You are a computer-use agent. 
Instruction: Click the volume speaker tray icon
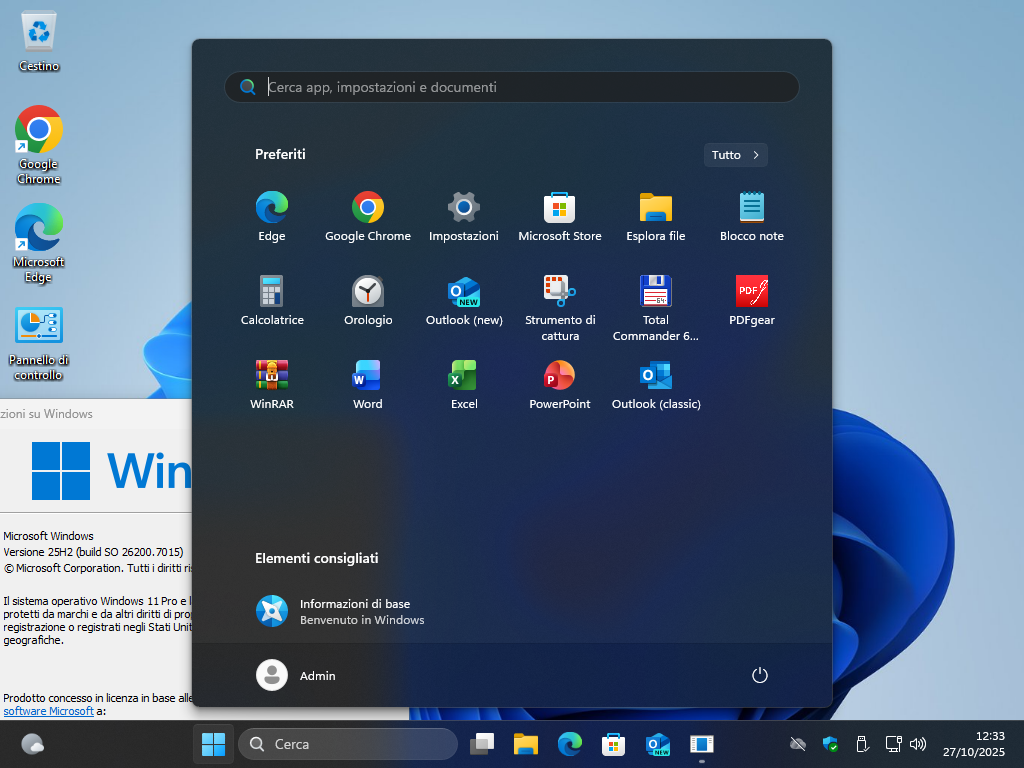click(918, 744)
